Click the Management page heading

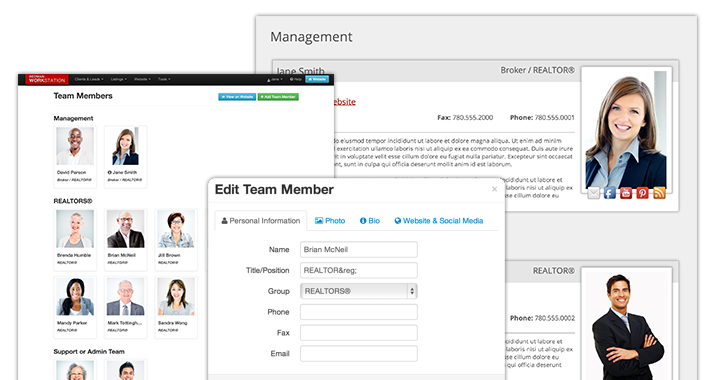pos(312,37)
